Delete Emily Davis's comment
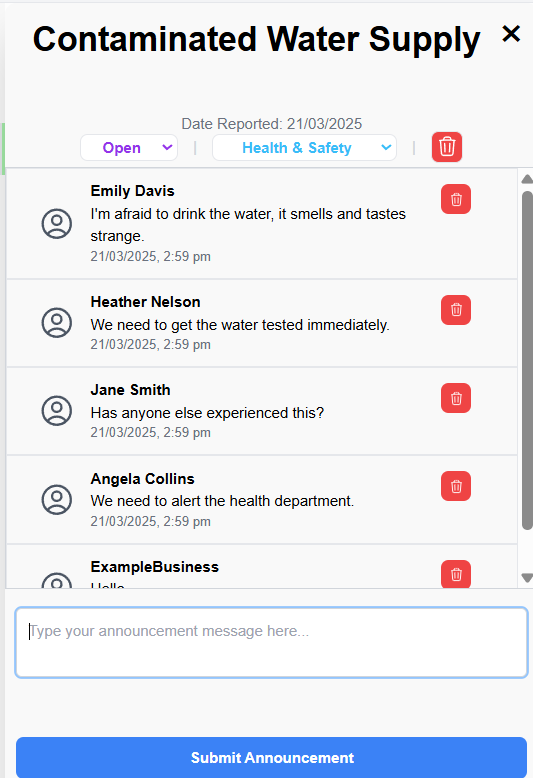 (456, 199)
